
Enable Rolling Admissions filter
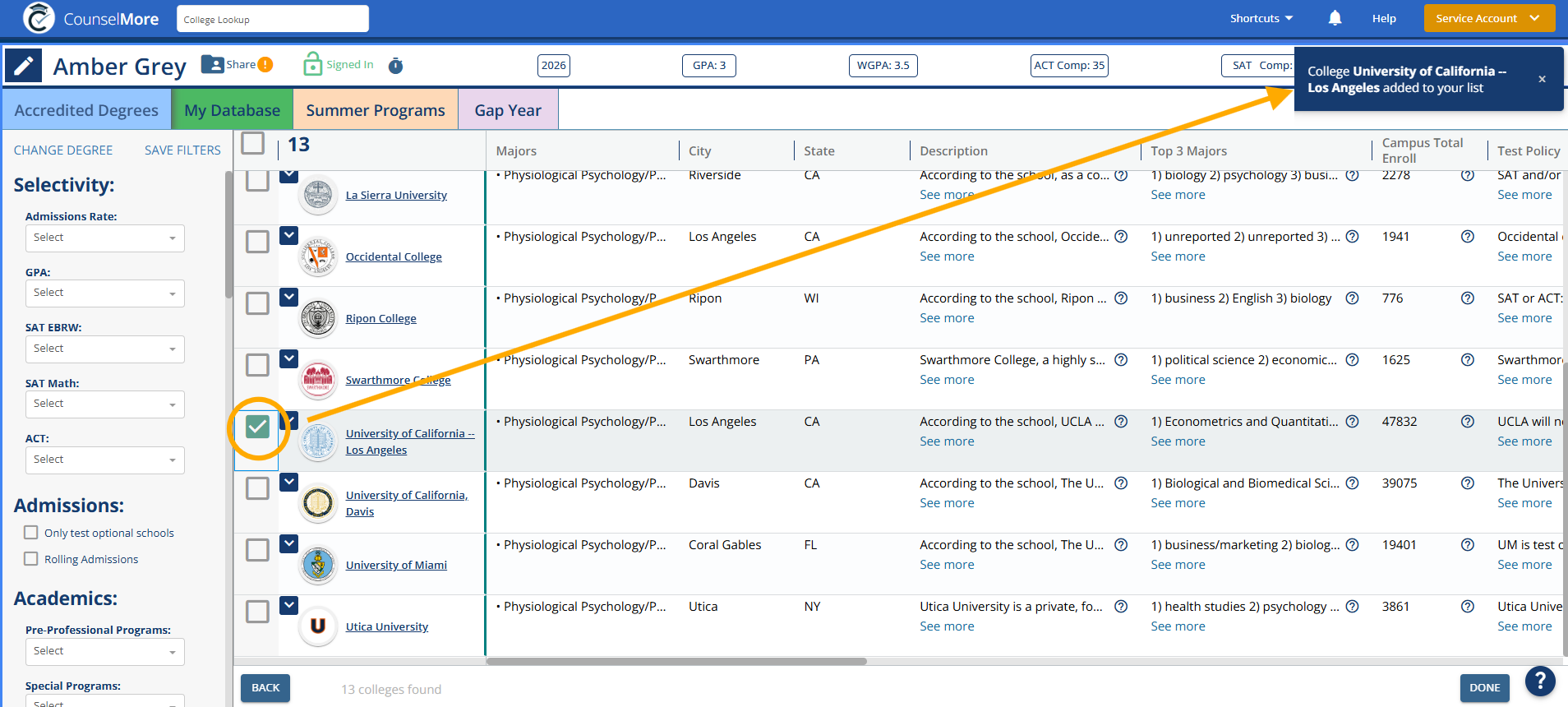31,558
